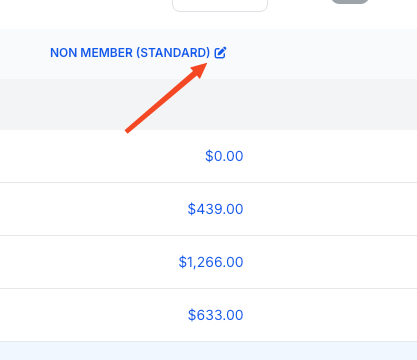This screenshot has height=360, width=417.
Task: Click the red arrow's arrowhead tip
Action: tap(204, 66)
